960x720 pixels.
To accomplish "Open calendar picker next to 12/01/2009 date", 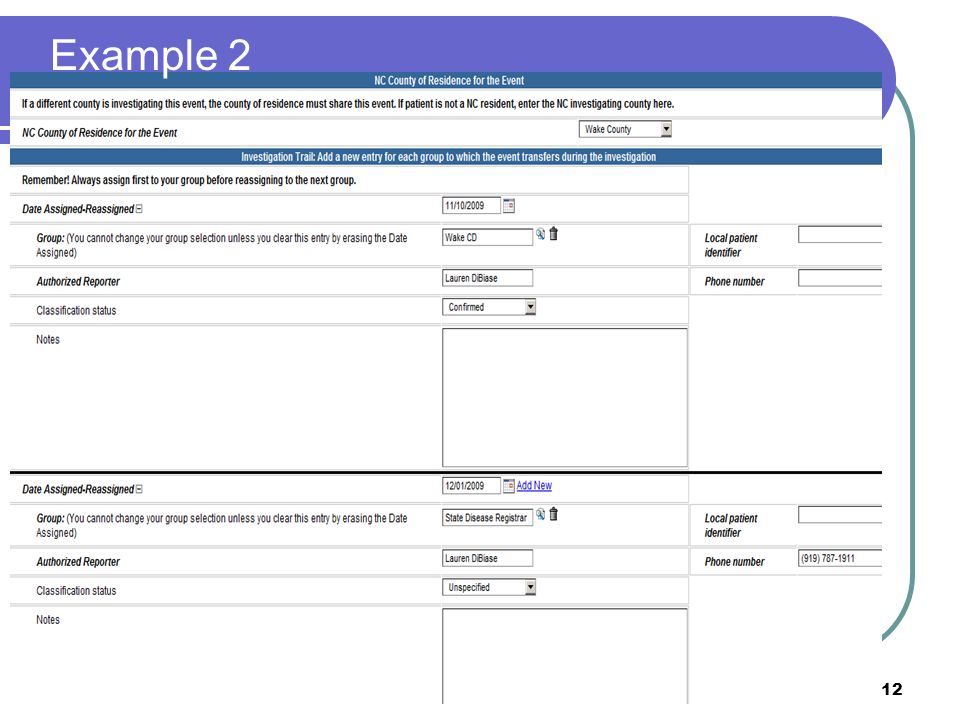I will coord(509,486).
